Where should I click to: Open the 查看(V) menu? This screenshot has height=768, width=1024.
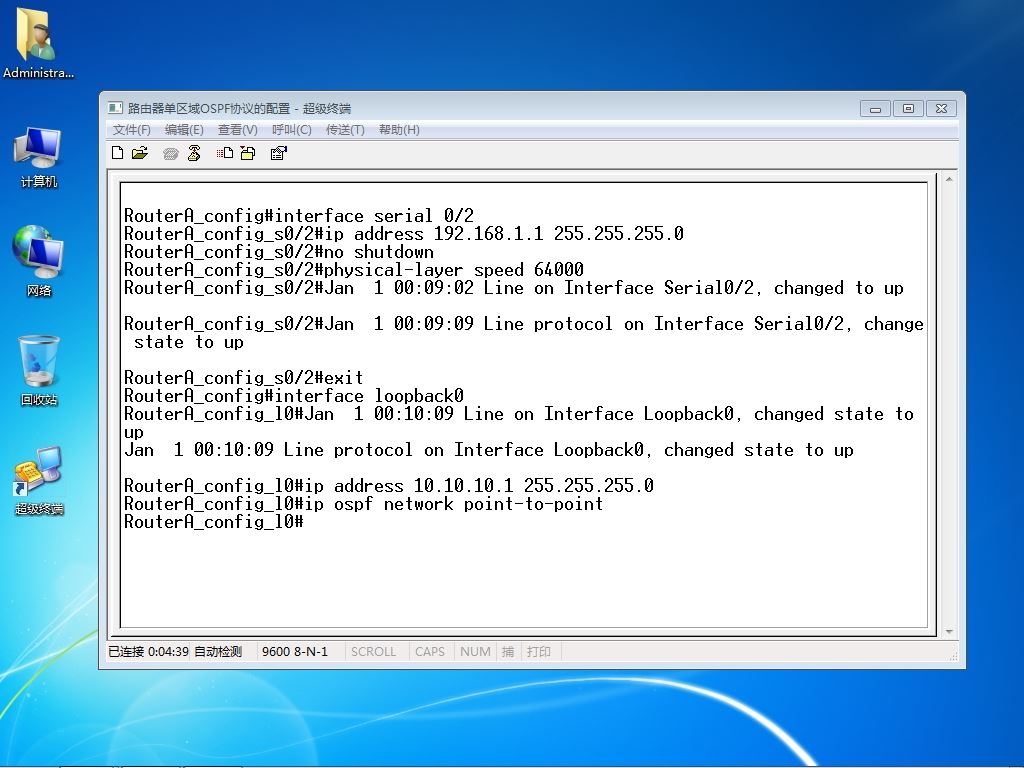pos(238,129)
